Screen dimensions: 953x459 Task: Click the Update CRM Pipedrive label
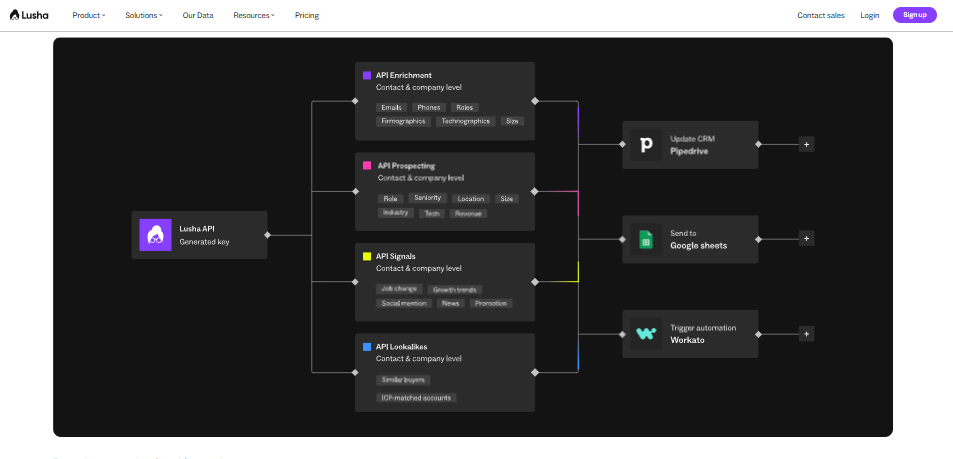[692, 145]
